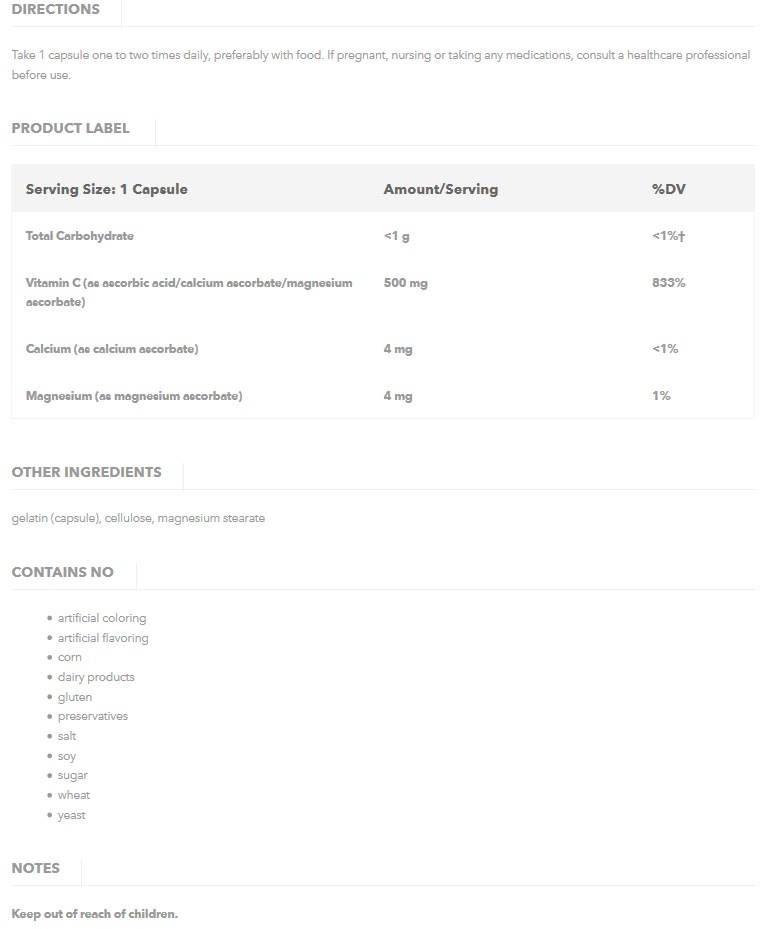The image size is (765, 929).
Task: Click the gelatin, cellulose ingredients text
Action: [x=138, y=518]
